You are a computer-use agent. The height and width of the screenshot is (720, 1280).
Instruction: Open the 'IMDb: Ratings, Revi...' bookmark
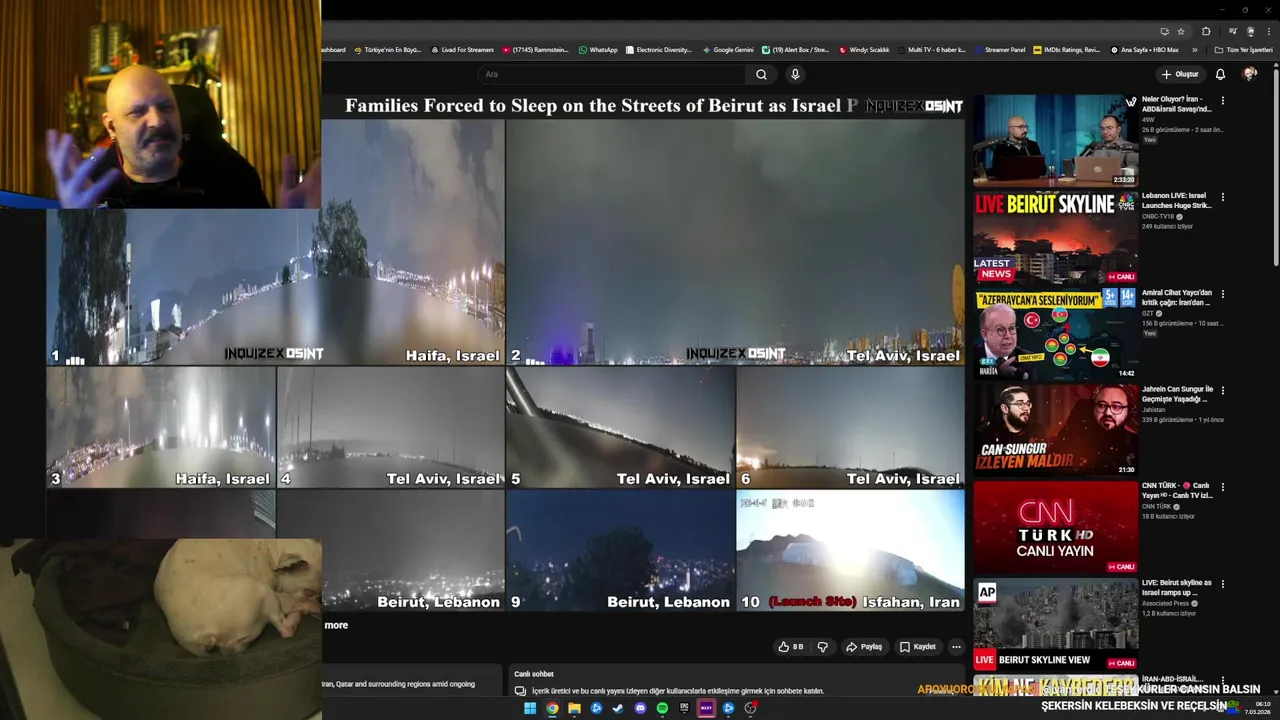1066,49
